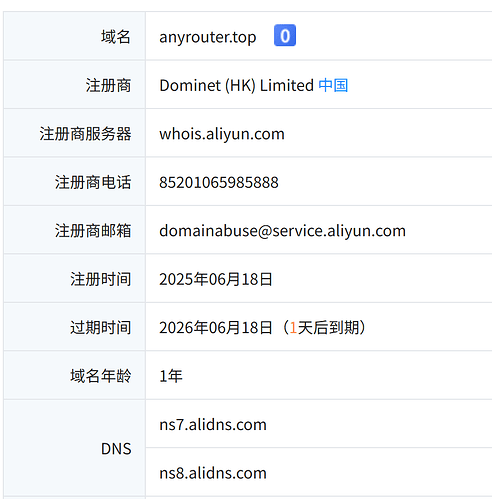Click the 域名 row label
492x499 pixels.
click(x=116, y=37)
